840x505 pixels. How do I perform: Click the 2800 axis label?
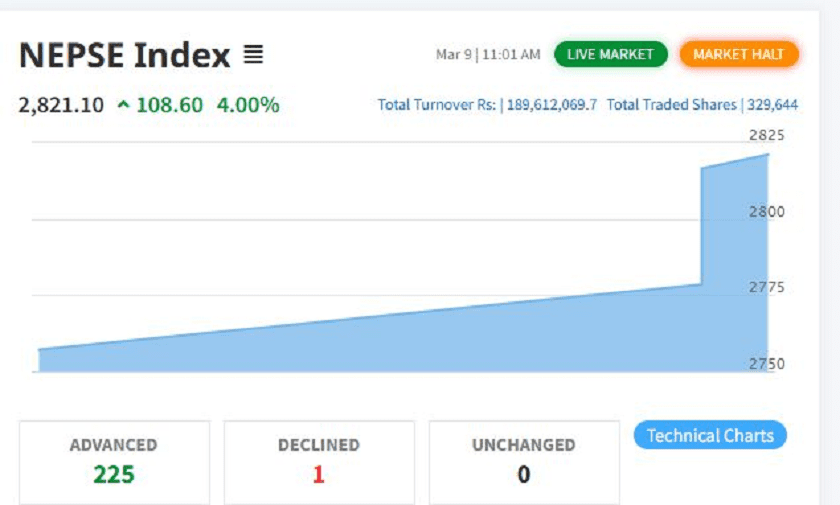click(766, 212)
